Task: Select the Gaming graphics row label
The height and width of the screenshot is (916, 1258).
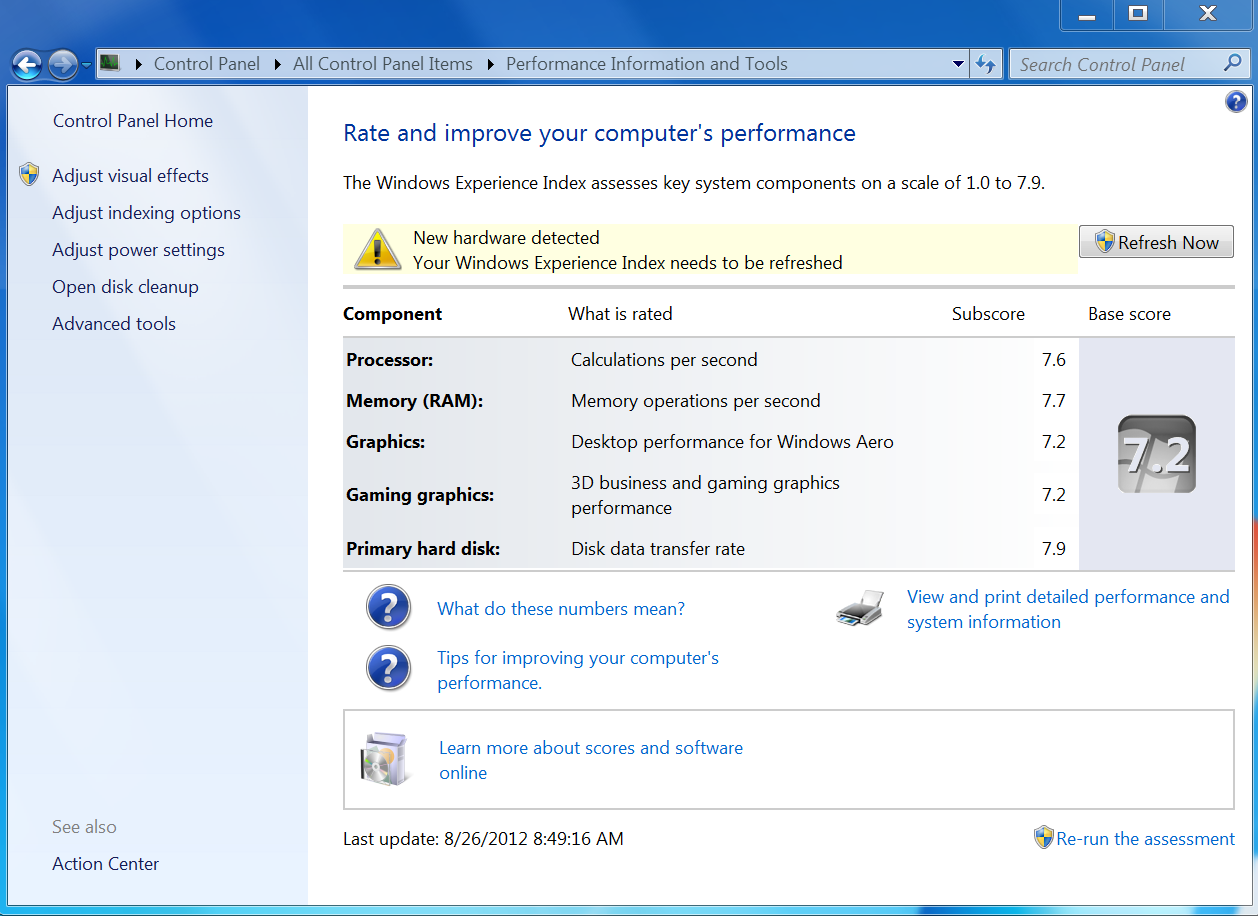Action: click(420, 495)
